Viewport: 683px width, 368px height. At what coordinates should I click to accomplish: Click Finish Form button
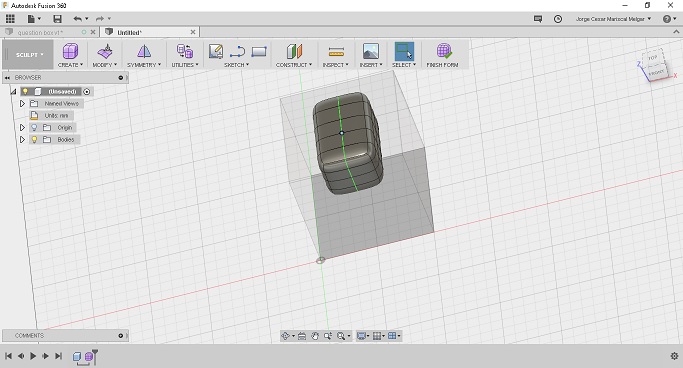click(443, 55)
